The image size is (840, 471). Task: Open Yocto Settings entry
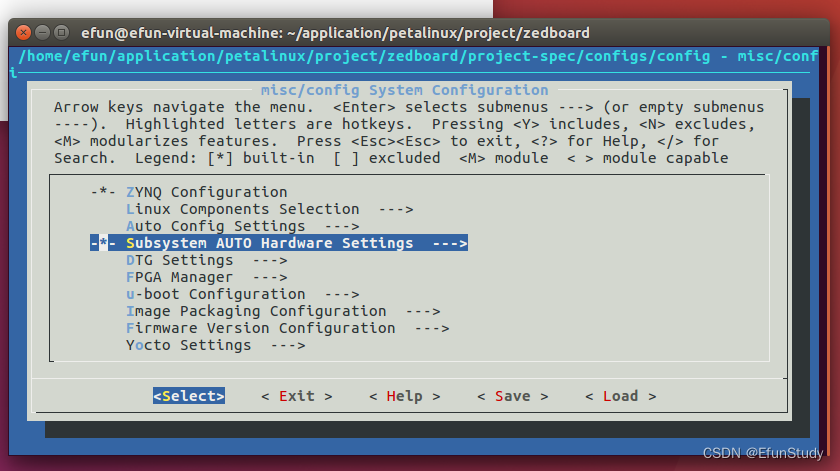coord(216,345)
